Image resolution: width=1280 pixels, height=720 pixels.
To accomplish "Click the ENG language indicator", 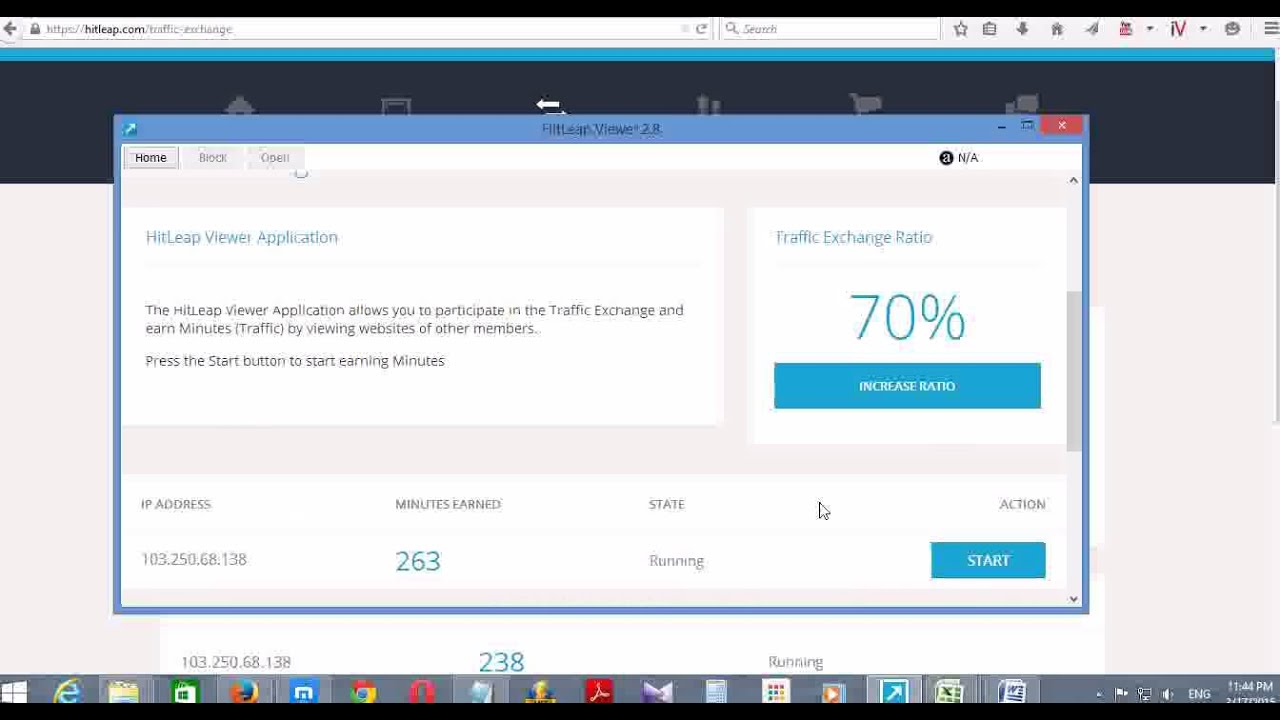I will (x=1199, y=694).
